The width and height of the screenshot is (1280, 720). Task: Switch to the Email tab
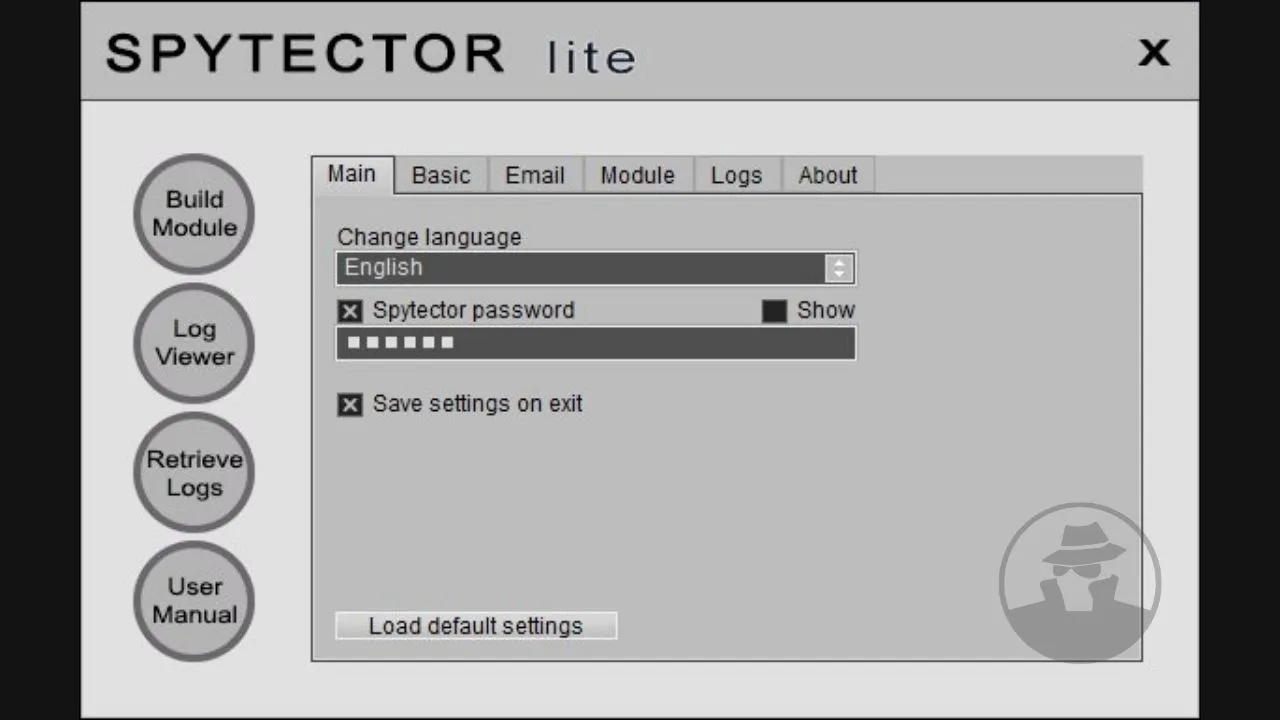(535, 175)
